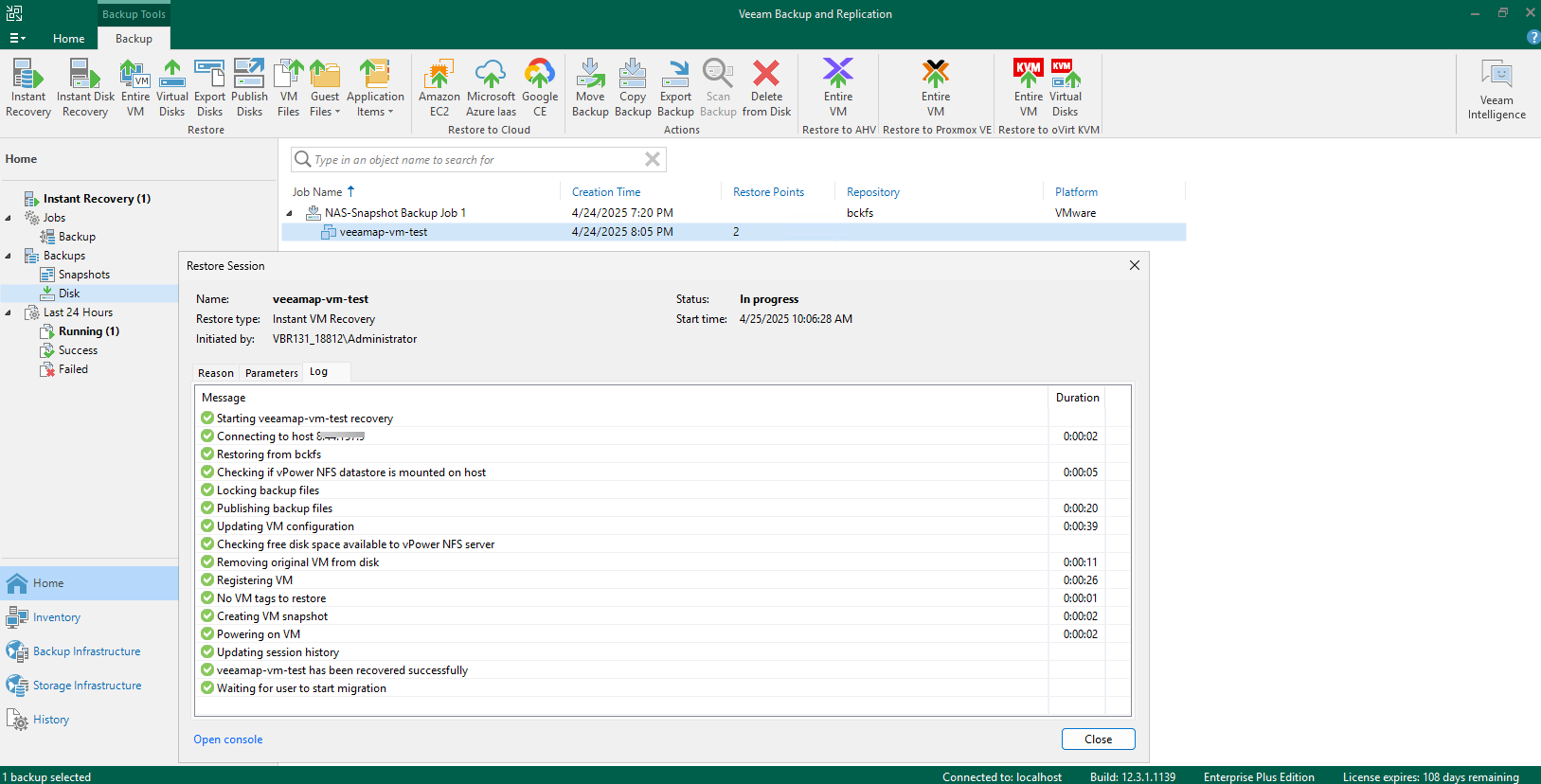Click Open console link
Screen dimensions: 1541x784
[228, 739]
